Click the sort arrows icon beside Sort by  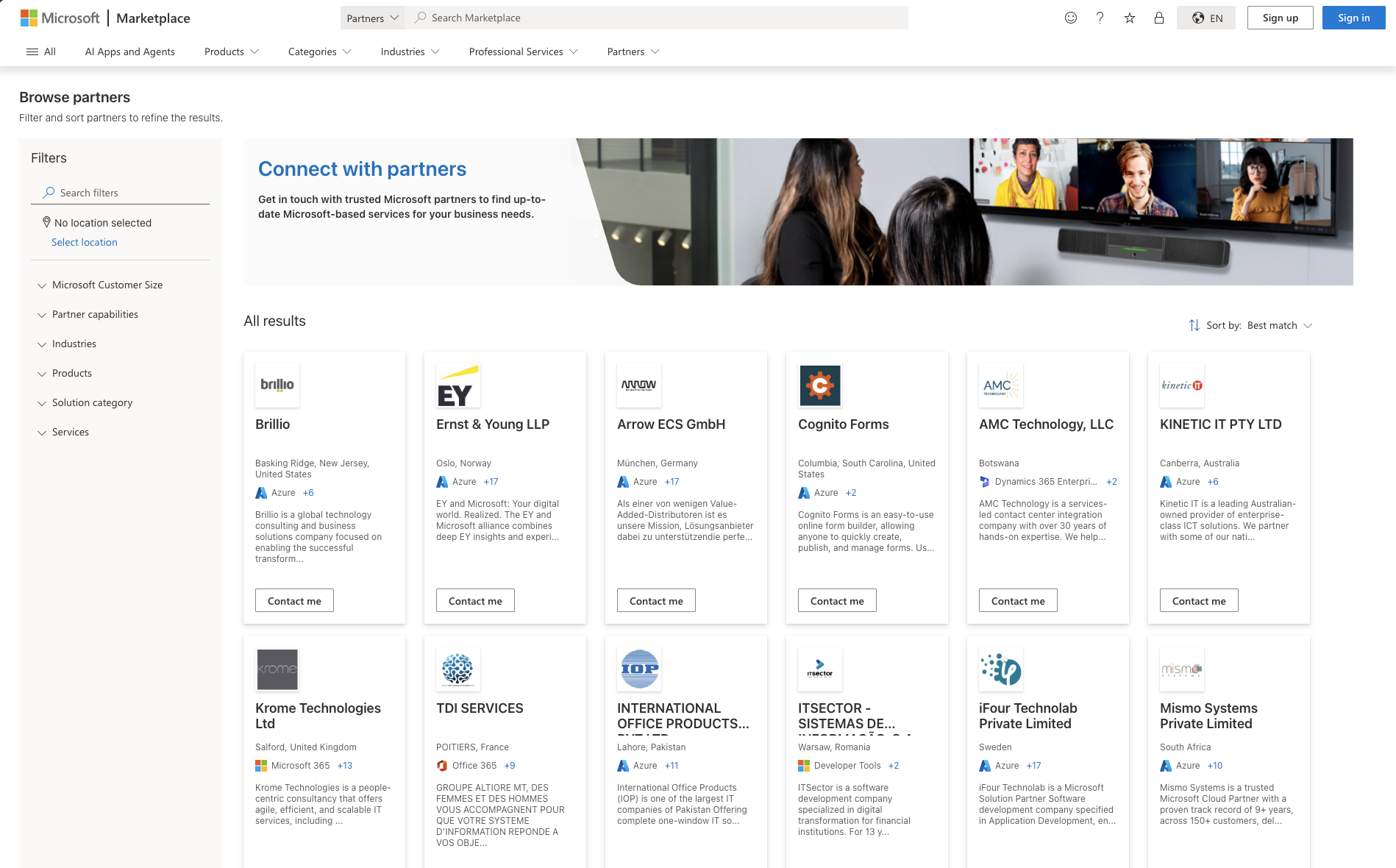pyautogui.click(x=1193, y=324)
